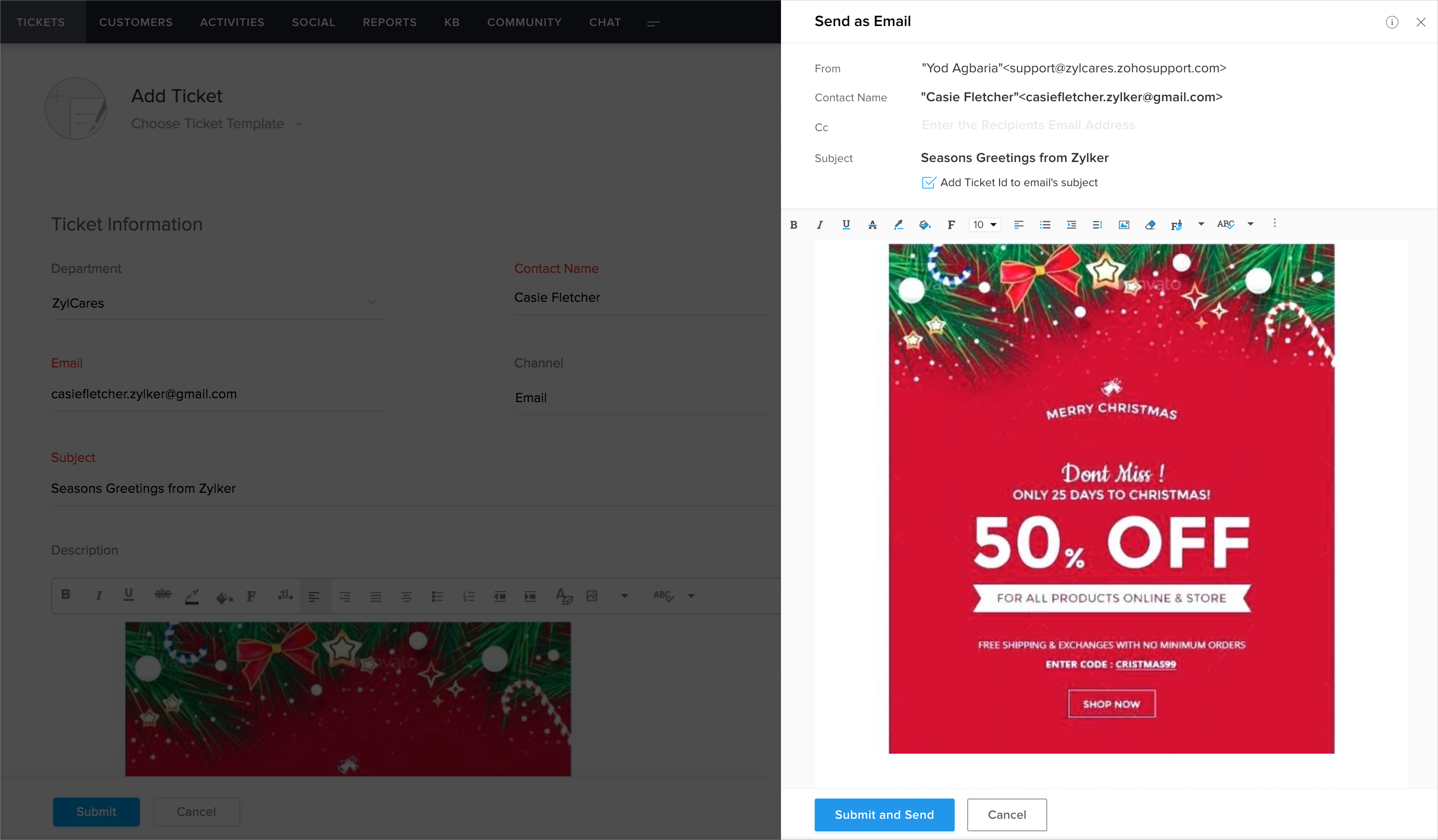
Task: Toggle bold in email editor toolbar
Action: click(x=793, y=225)
